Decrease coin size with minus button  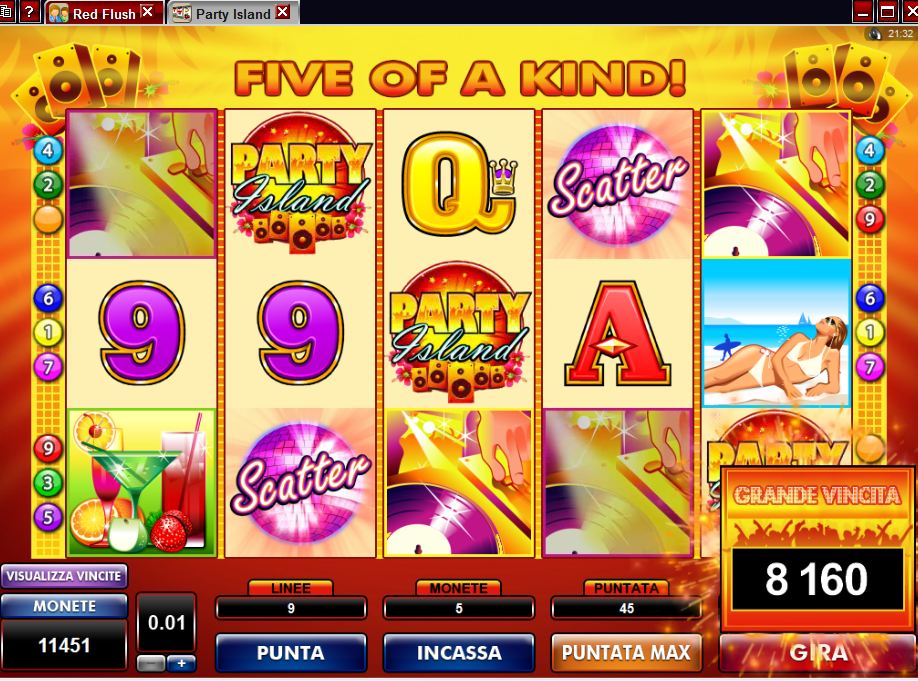click(x=151, y=663)
